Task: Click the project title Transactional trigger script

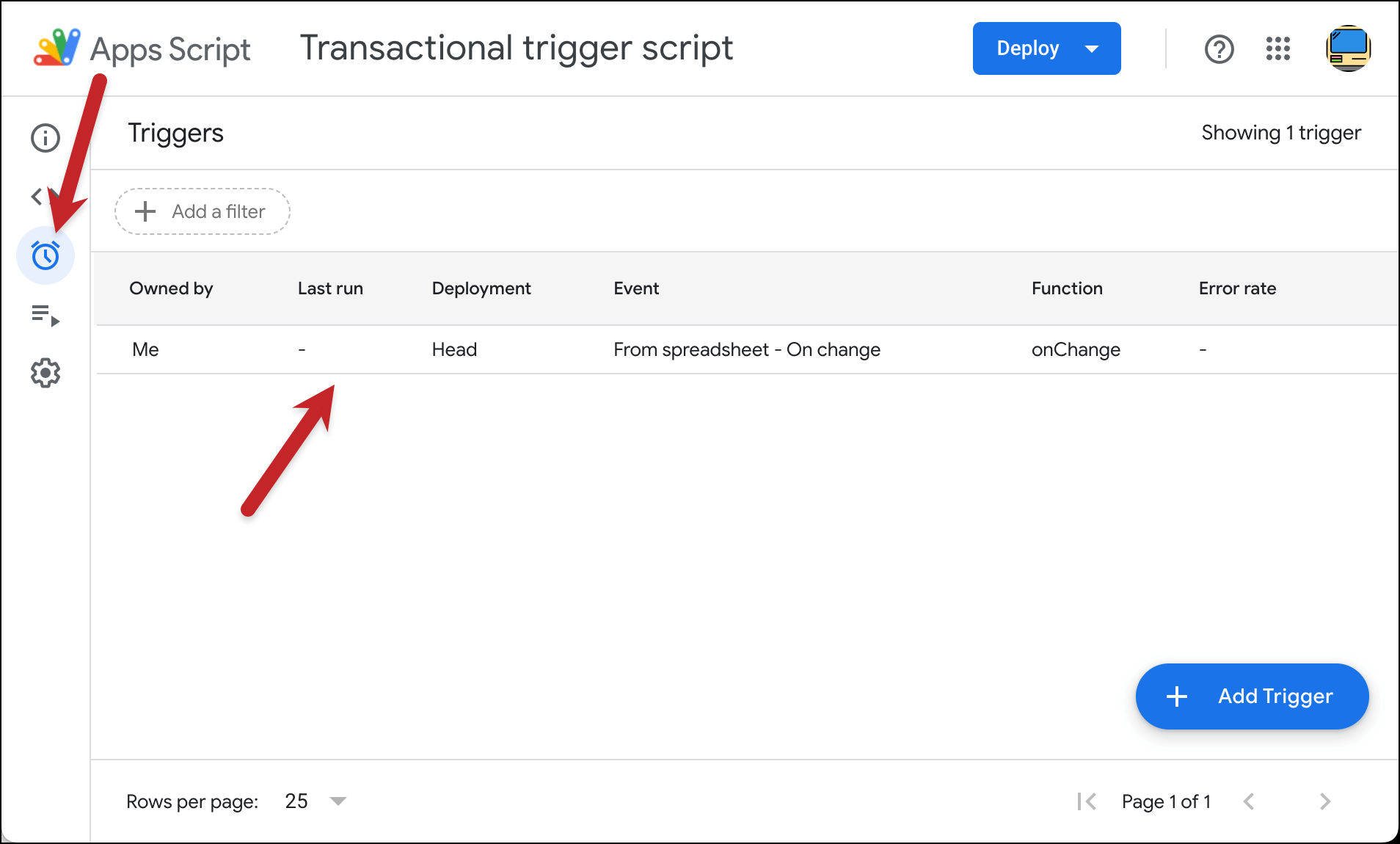Action: tap(517, 48)
